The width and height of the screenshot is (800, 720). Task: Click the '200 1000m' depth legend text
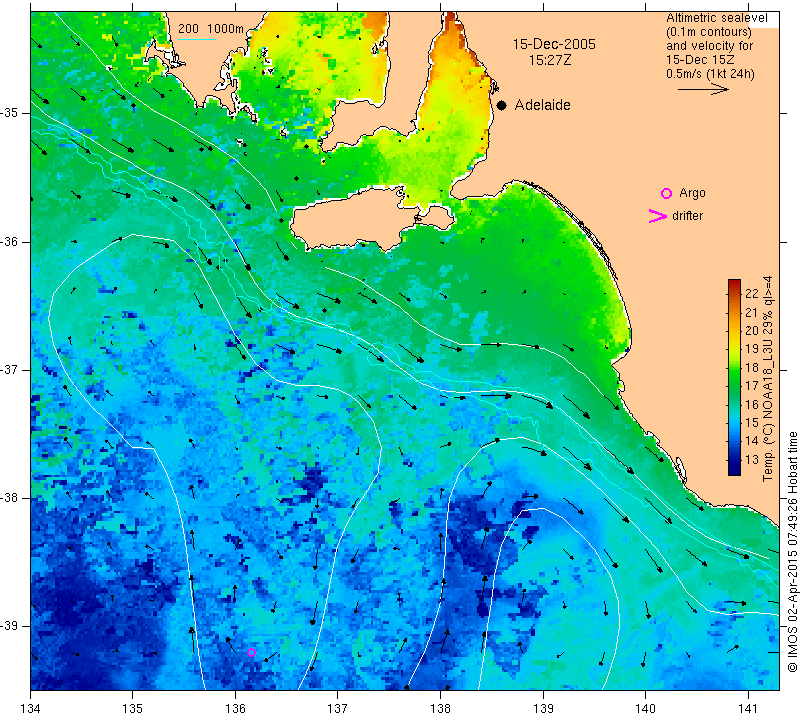211,29
